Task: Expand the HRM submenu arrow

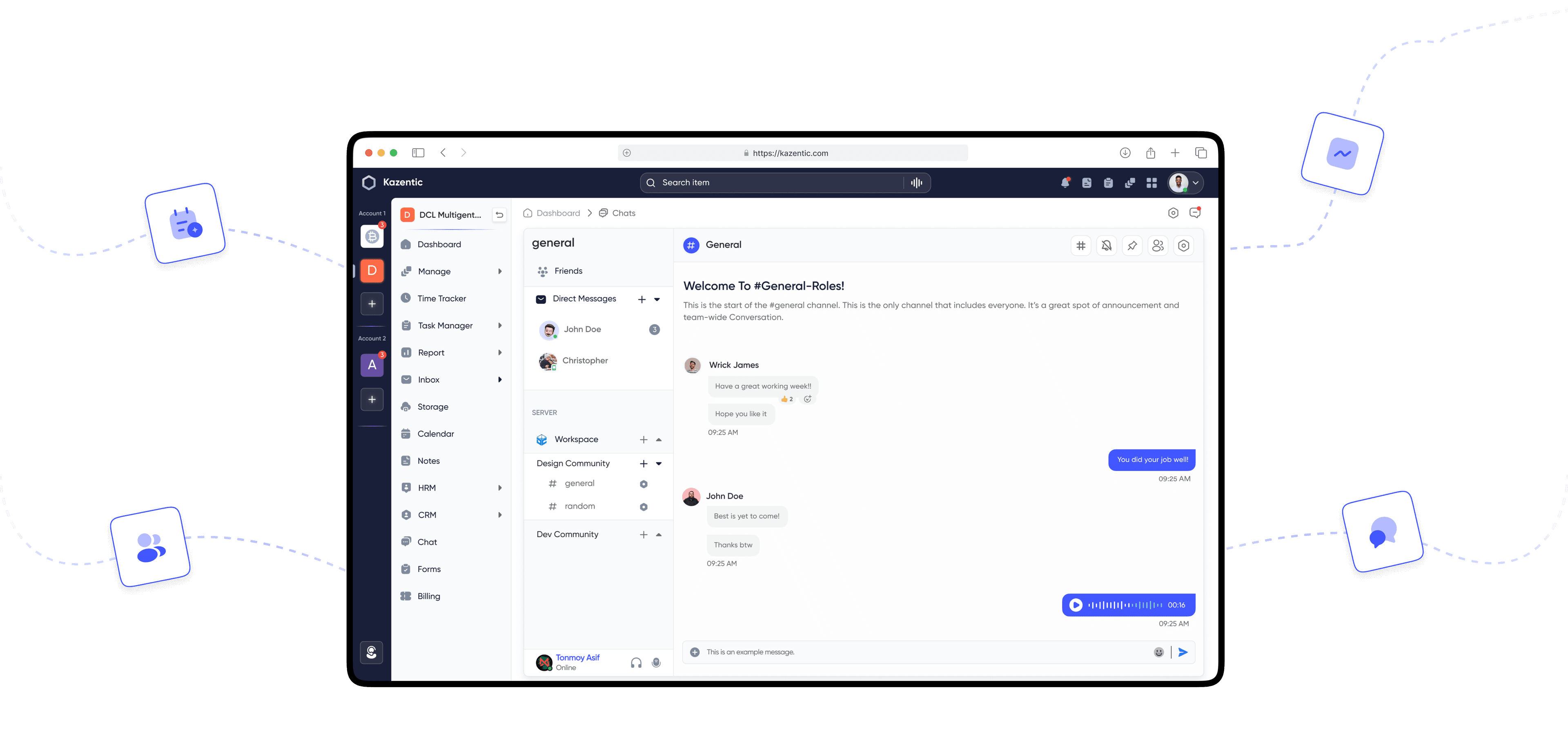Action: [500, 488]
